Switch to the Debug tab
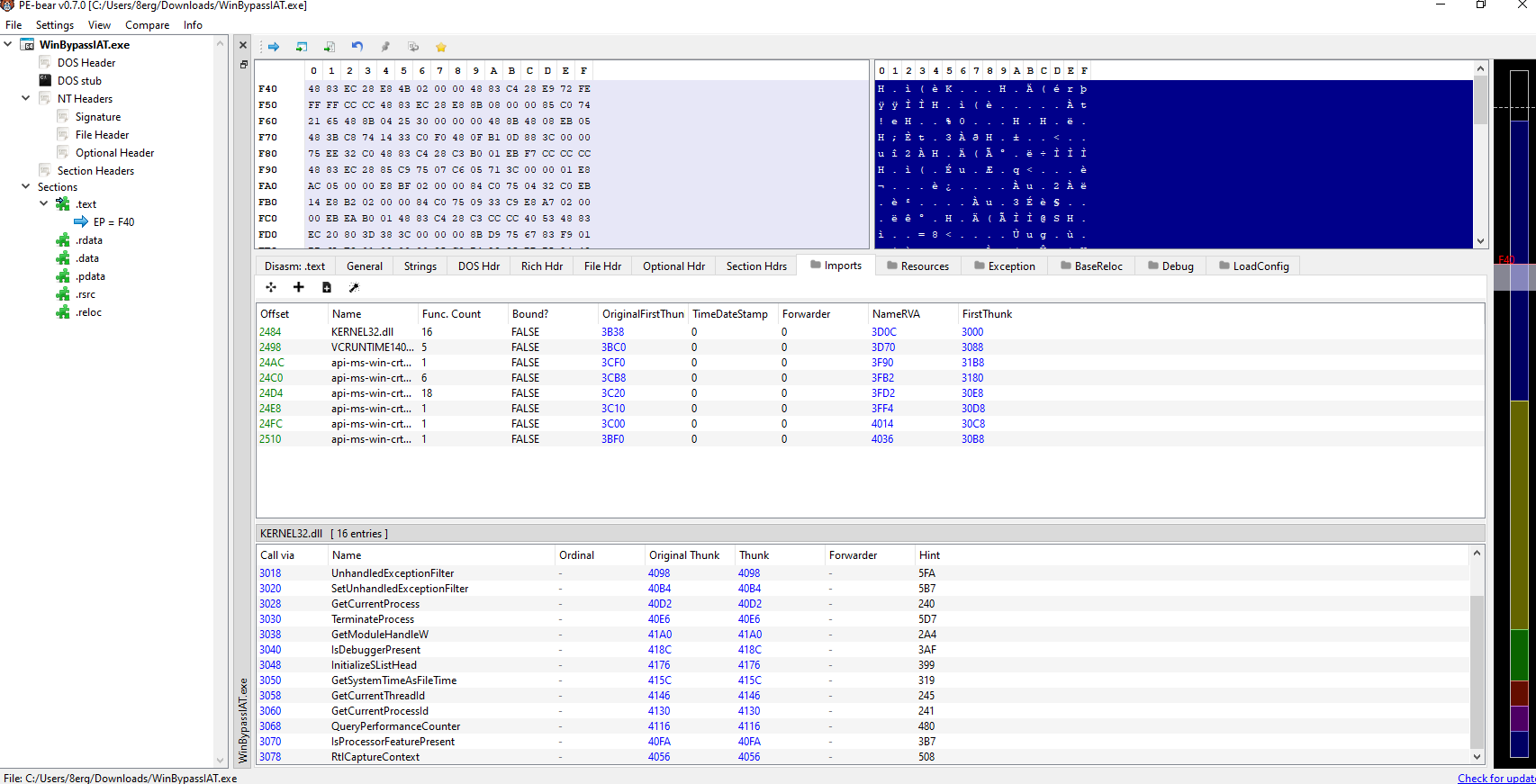Screen dimensions: 1536x784 coord(1170,266)
